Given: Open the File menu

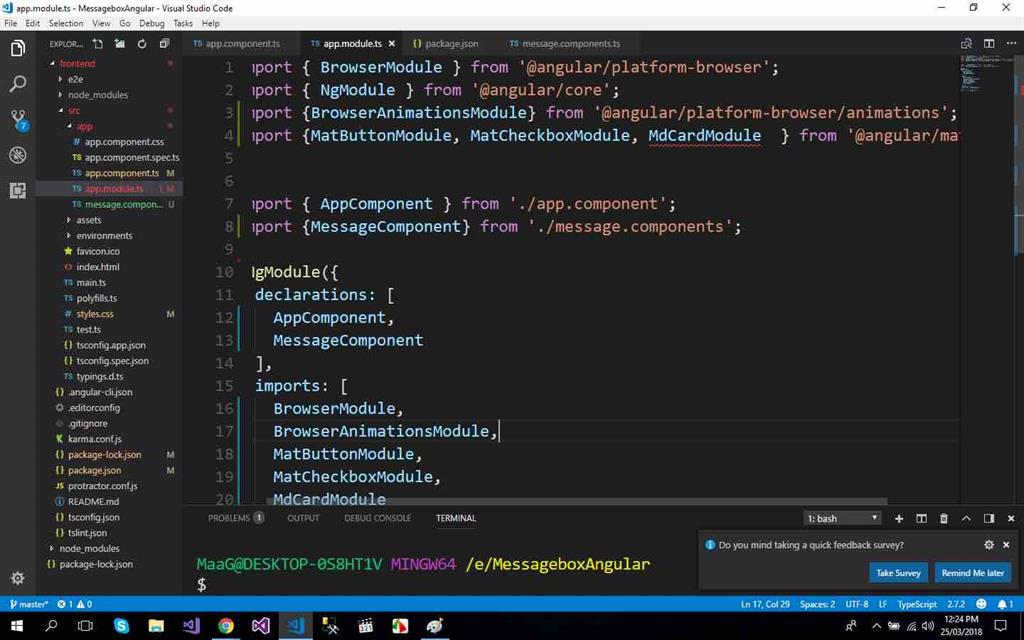Looking at the screenshot, I should [10, 23].
